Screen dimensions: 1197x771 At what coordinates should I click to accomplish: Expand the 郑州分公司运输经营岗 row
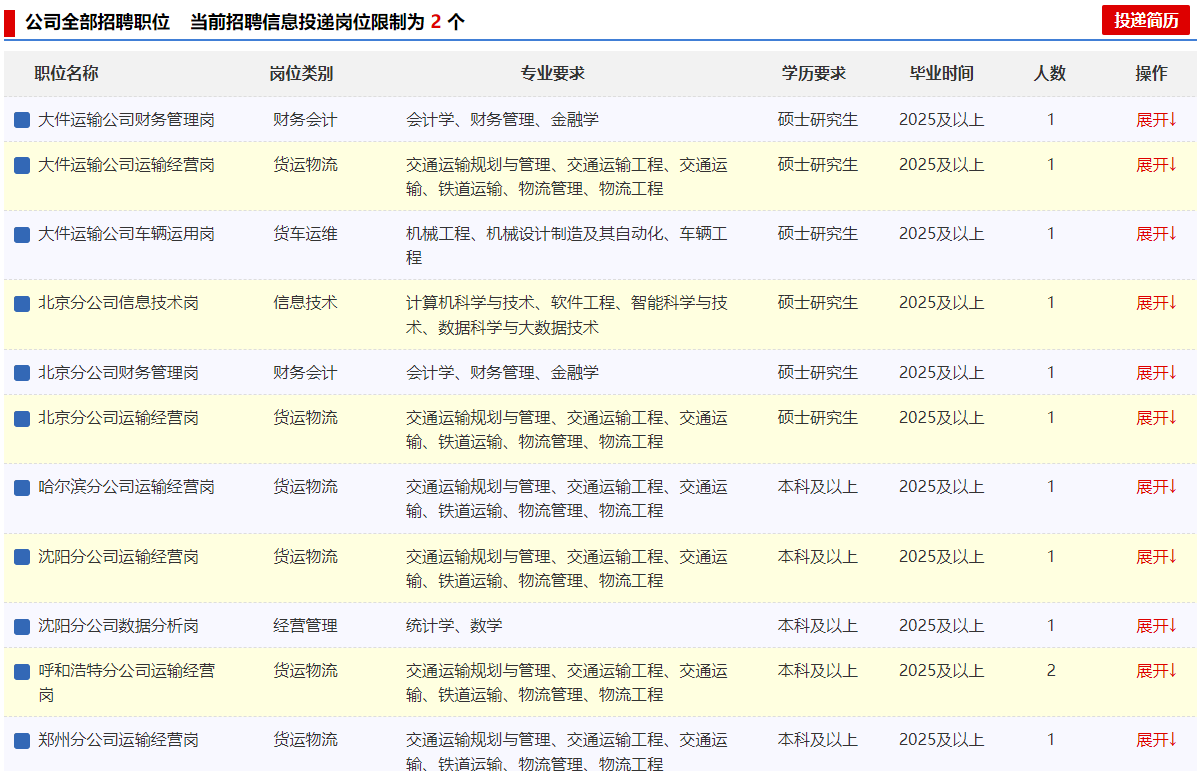coord(1156,740)
